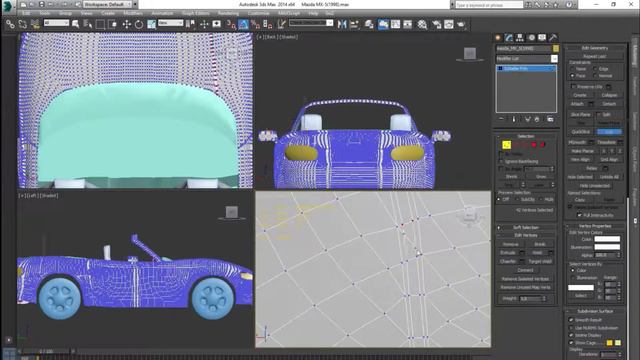Image resolution: width=640 pixels, height=360 pixels.
Task: Open the Group menu
Action: pos(65,13)
